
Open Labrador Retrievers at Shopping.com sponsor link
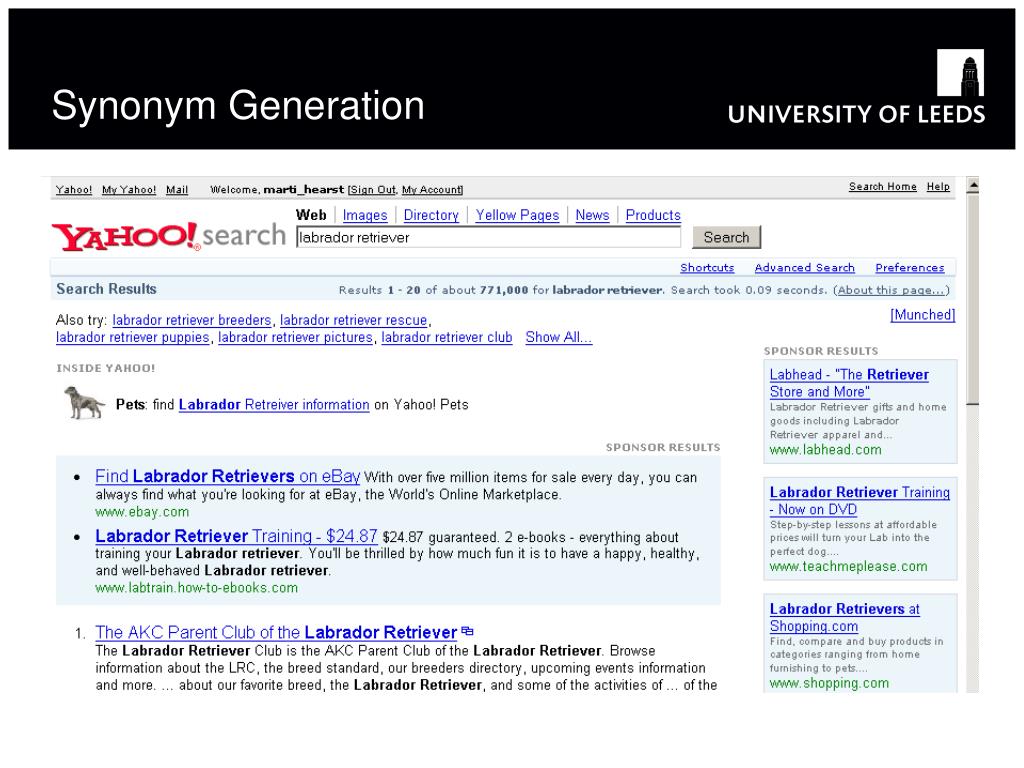click(x=844, y=617)
